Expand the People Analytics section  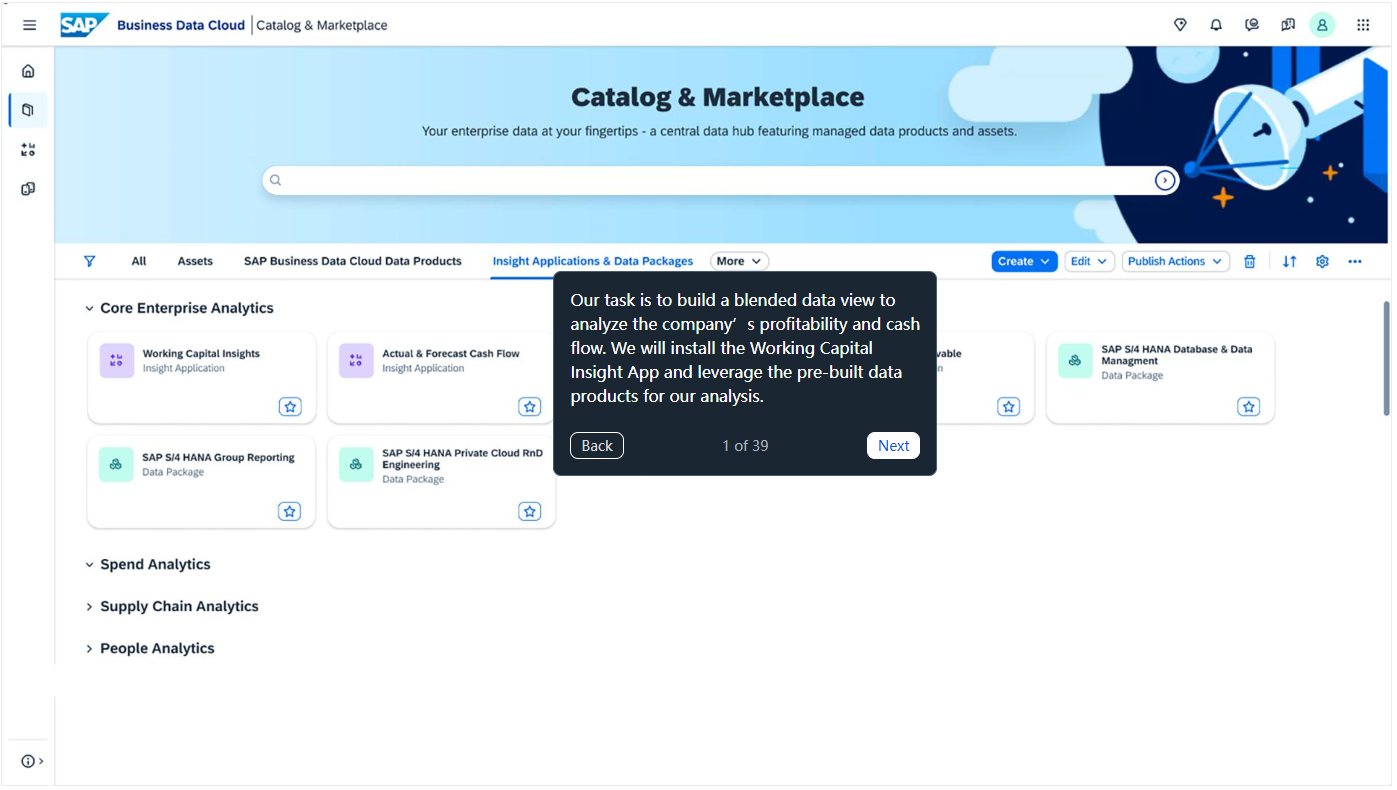coord(89,649)
